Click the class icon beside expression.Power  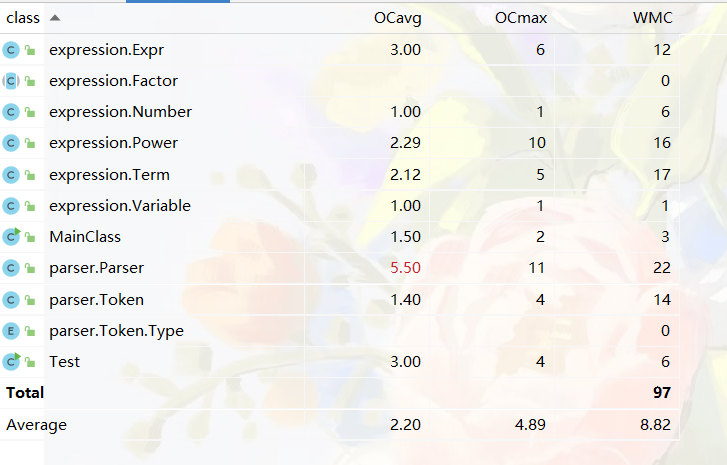tap(11, 143)
